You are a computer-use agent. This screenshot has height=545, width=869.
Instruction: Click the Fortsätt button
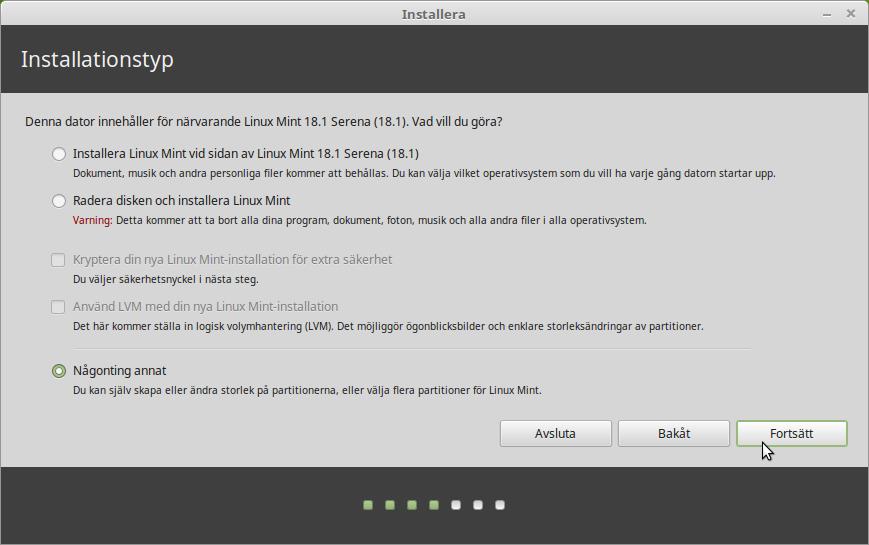coord(791,434)
